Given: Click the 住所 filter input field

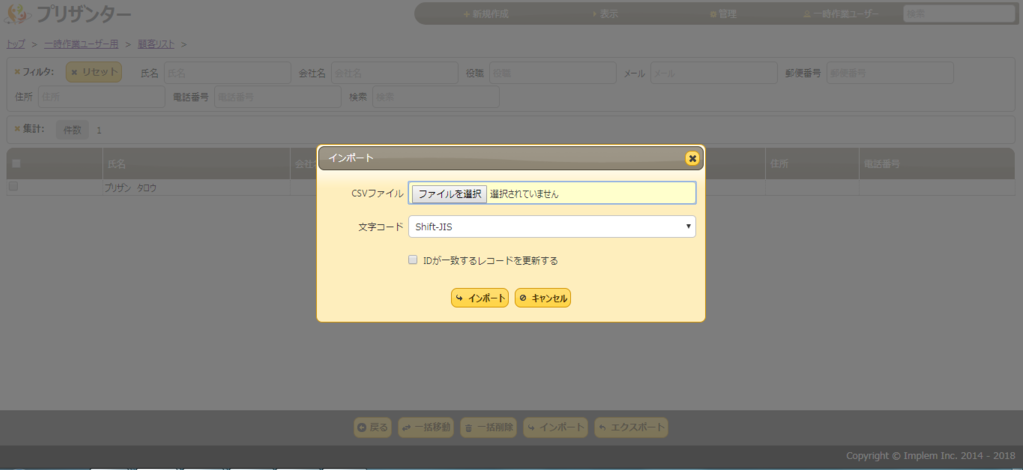Looking at the screenshot, I should (x=101, y=97).
